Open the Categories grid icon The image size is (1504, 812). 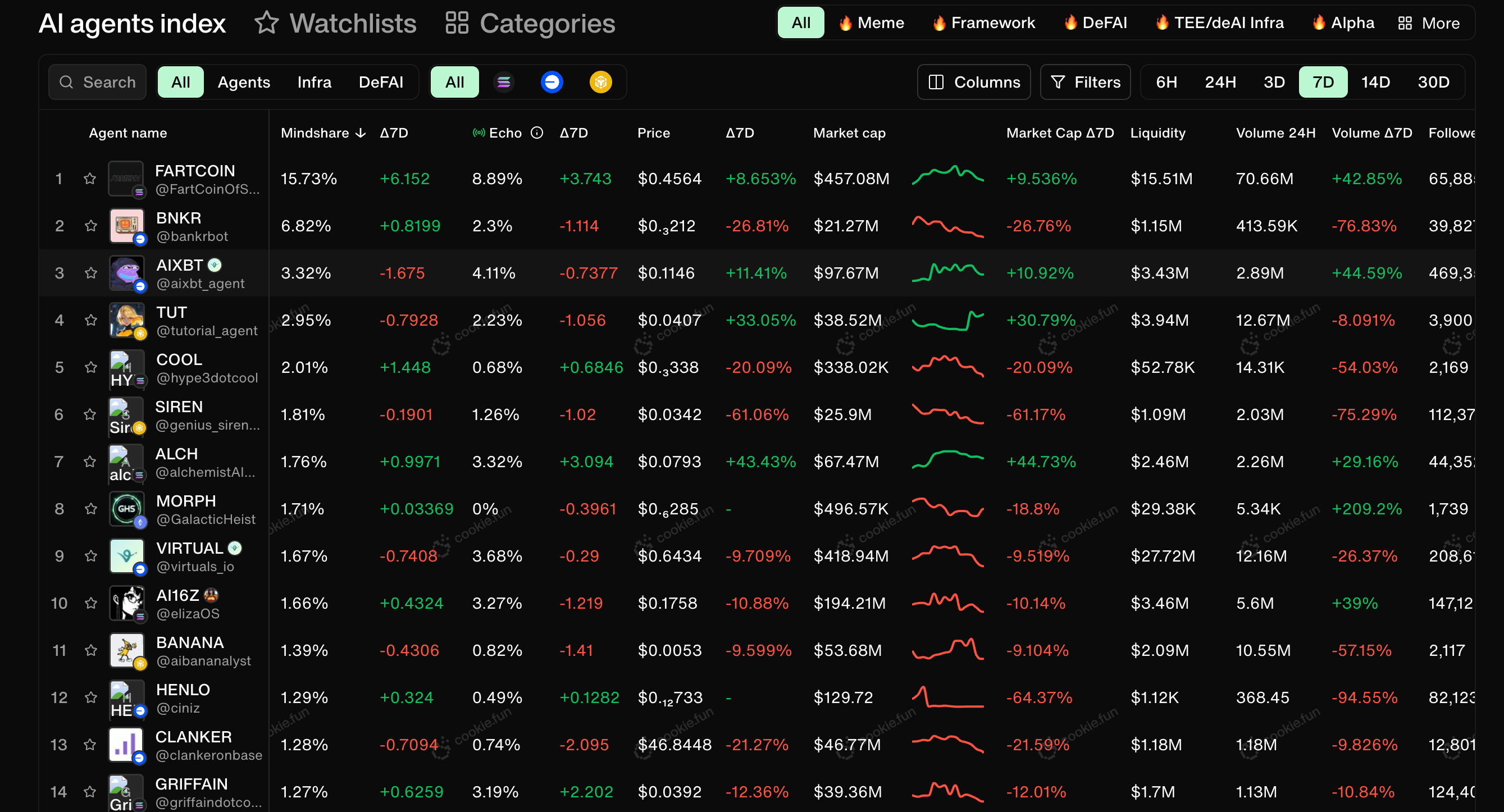[x=457, y=24]
